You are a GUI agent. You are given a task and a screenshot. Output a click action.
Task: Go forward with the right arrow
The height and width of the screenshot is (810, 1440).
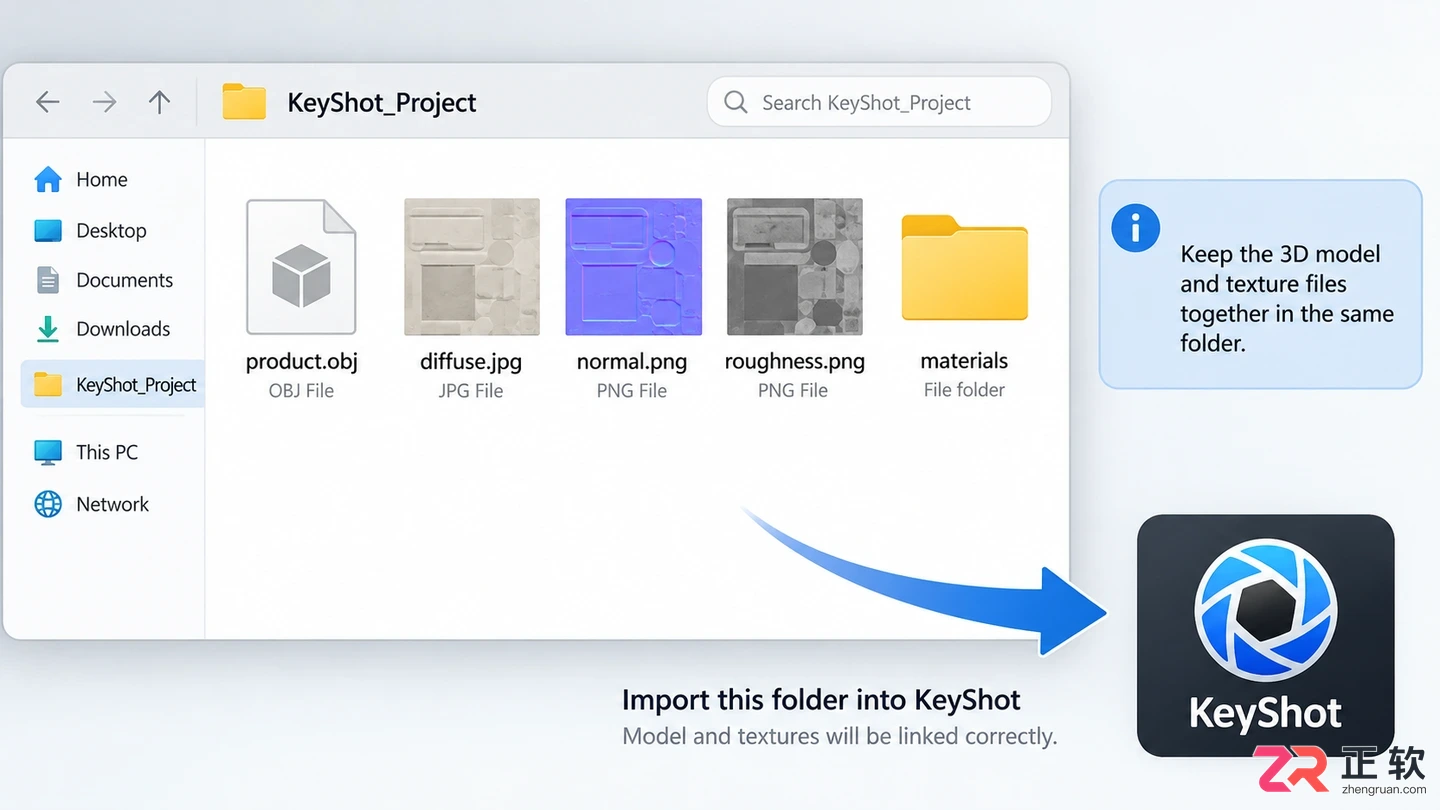(x=104, y=102)
